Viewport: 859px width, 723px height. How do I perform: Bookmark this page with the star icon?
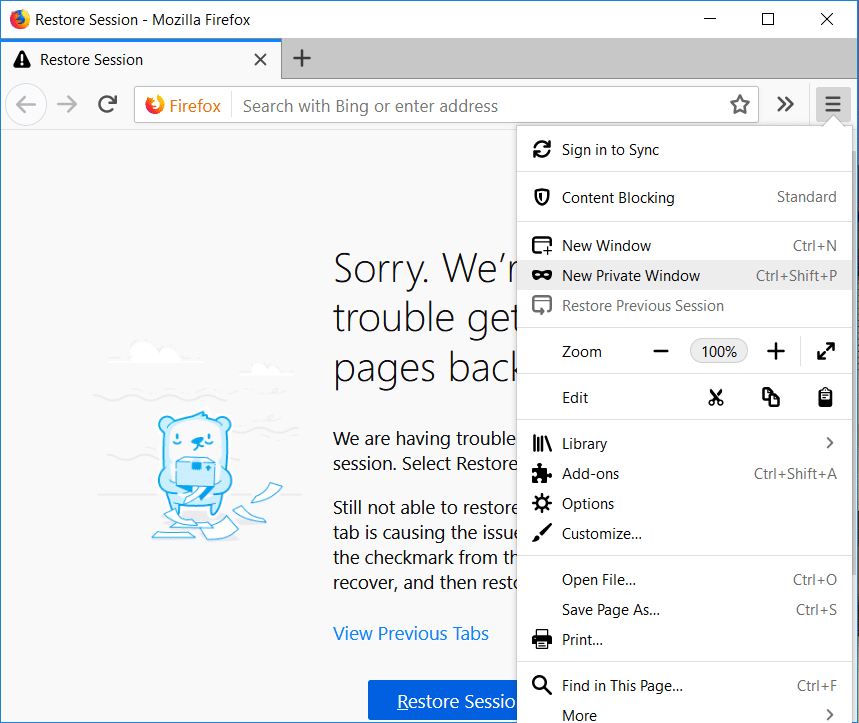739,105
